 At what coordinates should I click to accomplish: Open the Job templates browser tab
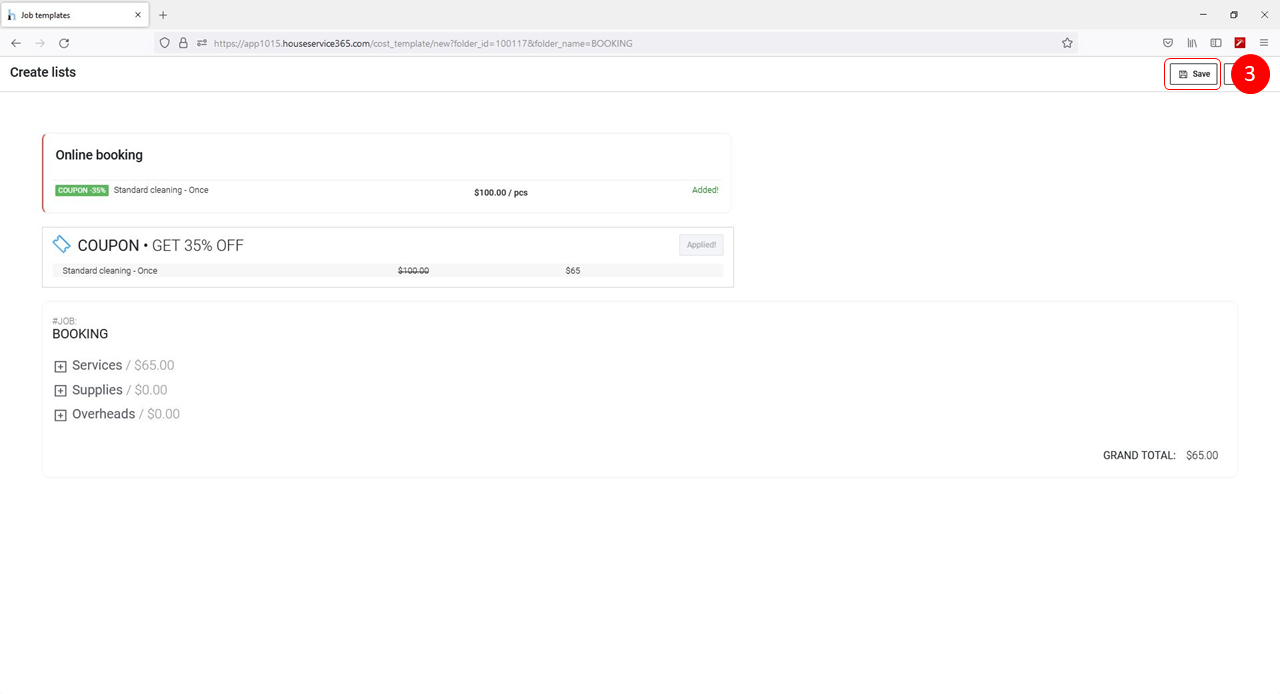point(70,15)
